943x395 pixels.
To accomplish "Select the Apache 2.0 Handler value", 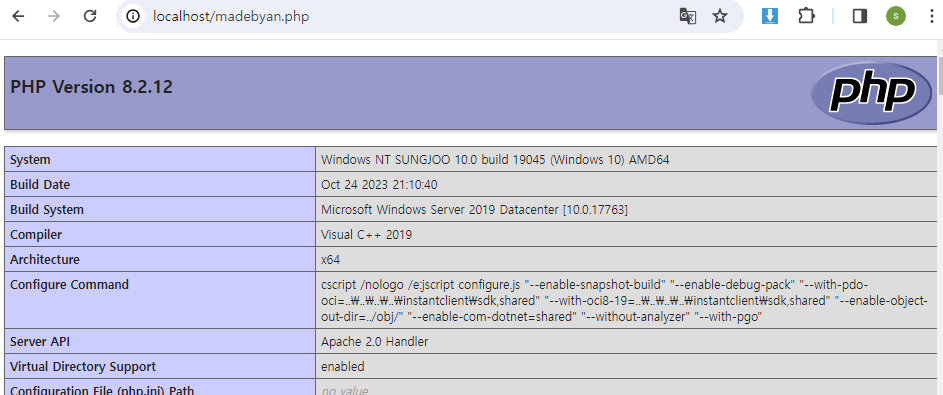I will pos(375,341).
